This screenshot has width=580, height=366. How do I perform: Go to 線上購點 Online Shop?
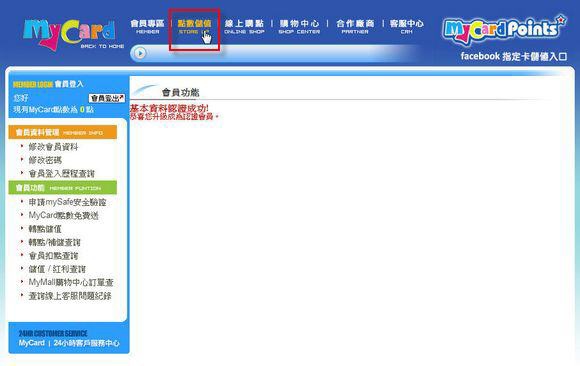[x=244, y=27]
